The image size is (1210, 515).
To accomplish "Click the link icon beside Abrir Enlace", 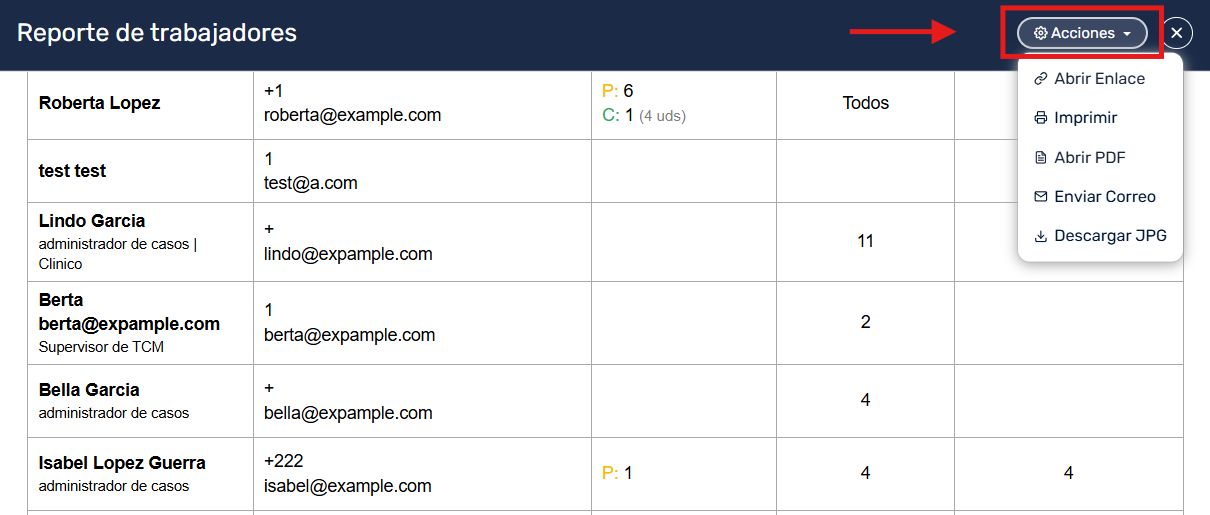I will click(x=1040, y=78).
